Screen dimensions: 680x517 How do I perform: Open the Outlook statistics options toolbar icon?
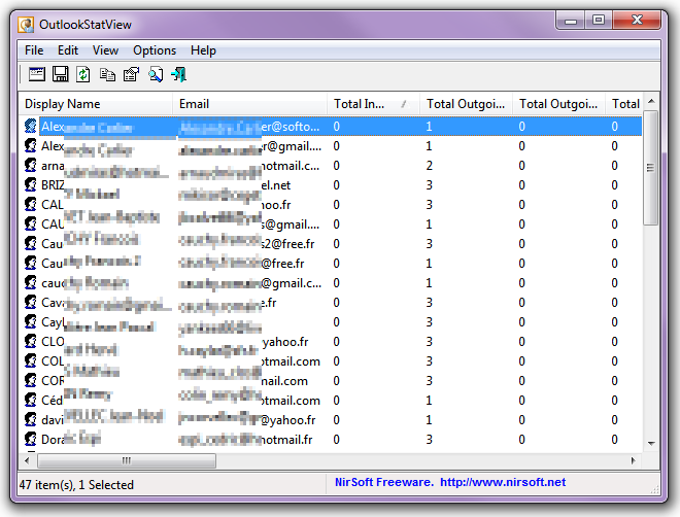37,74
